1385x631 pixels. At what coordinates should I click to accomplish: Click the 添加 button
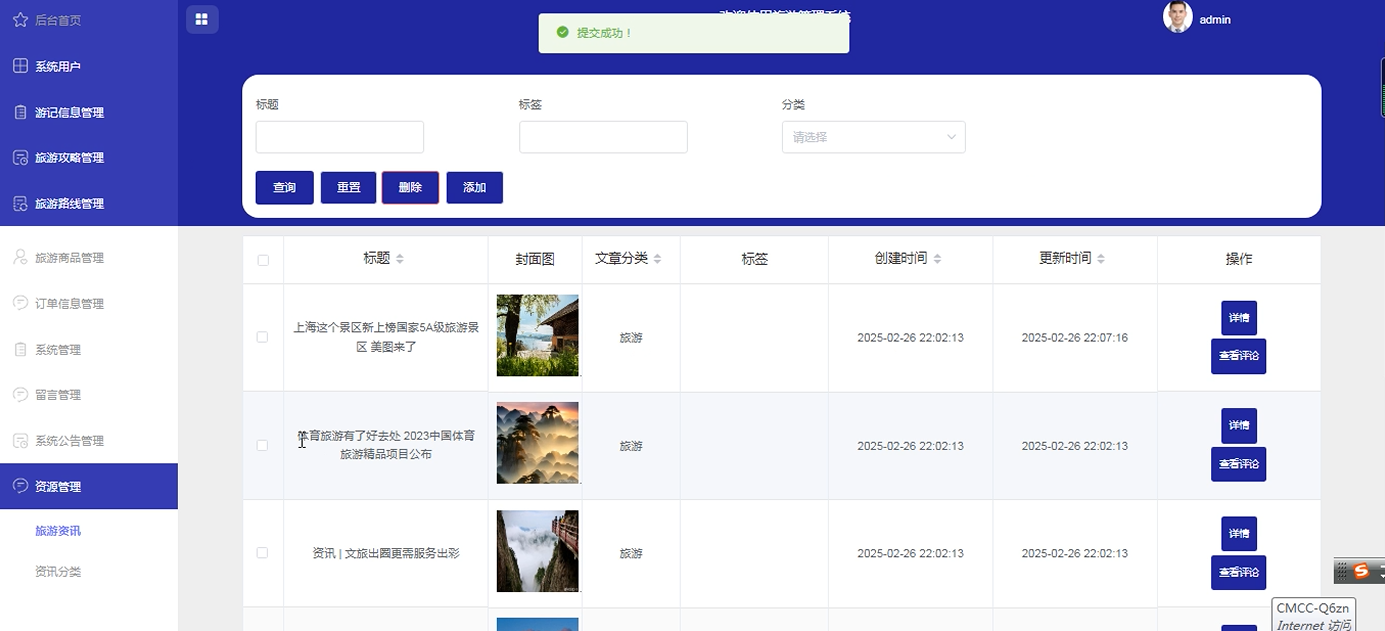tap(475, 187)
